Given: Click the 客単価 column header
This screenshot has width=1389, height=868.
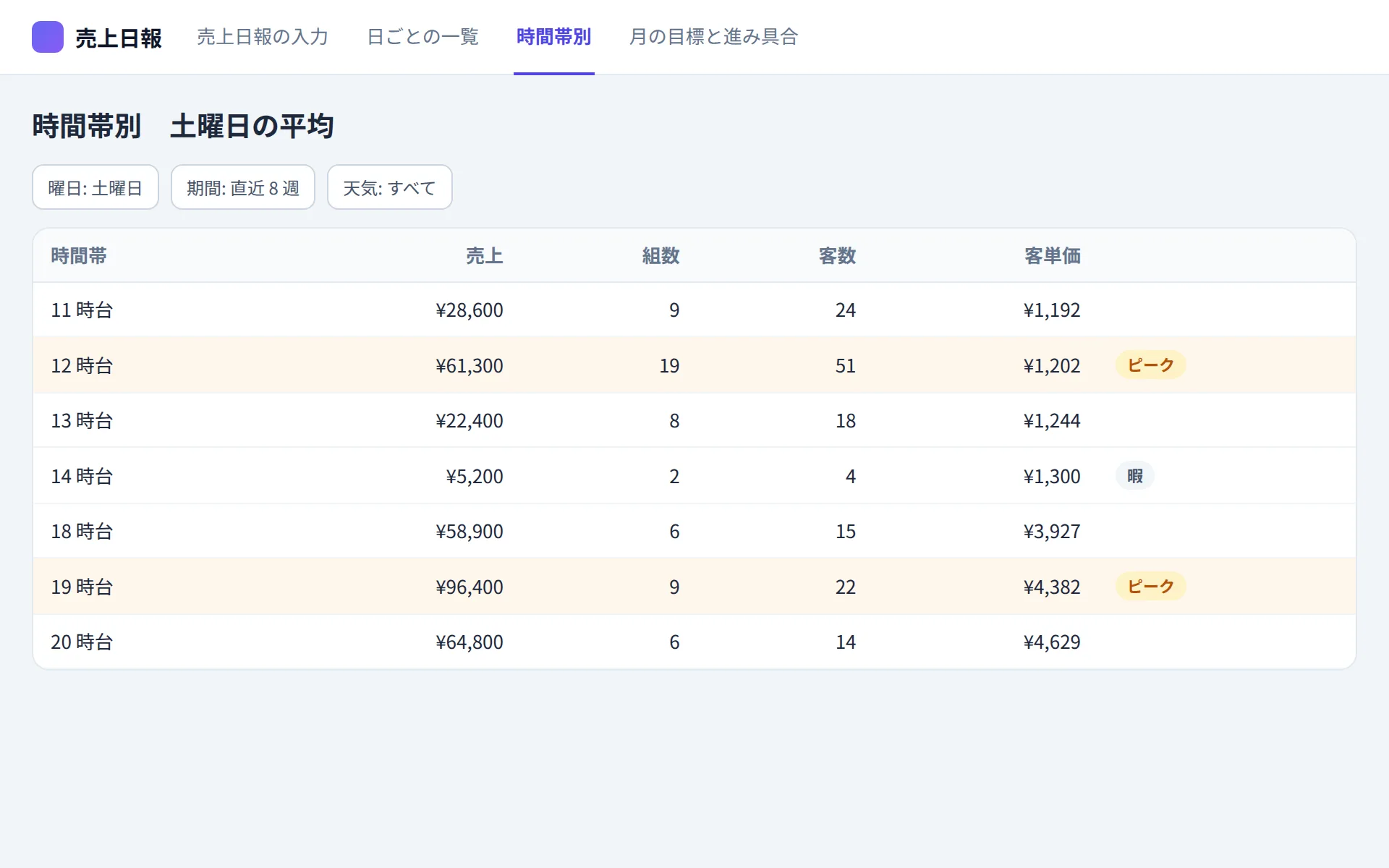Looking at the screenshot, I should tap(1053, 256).
